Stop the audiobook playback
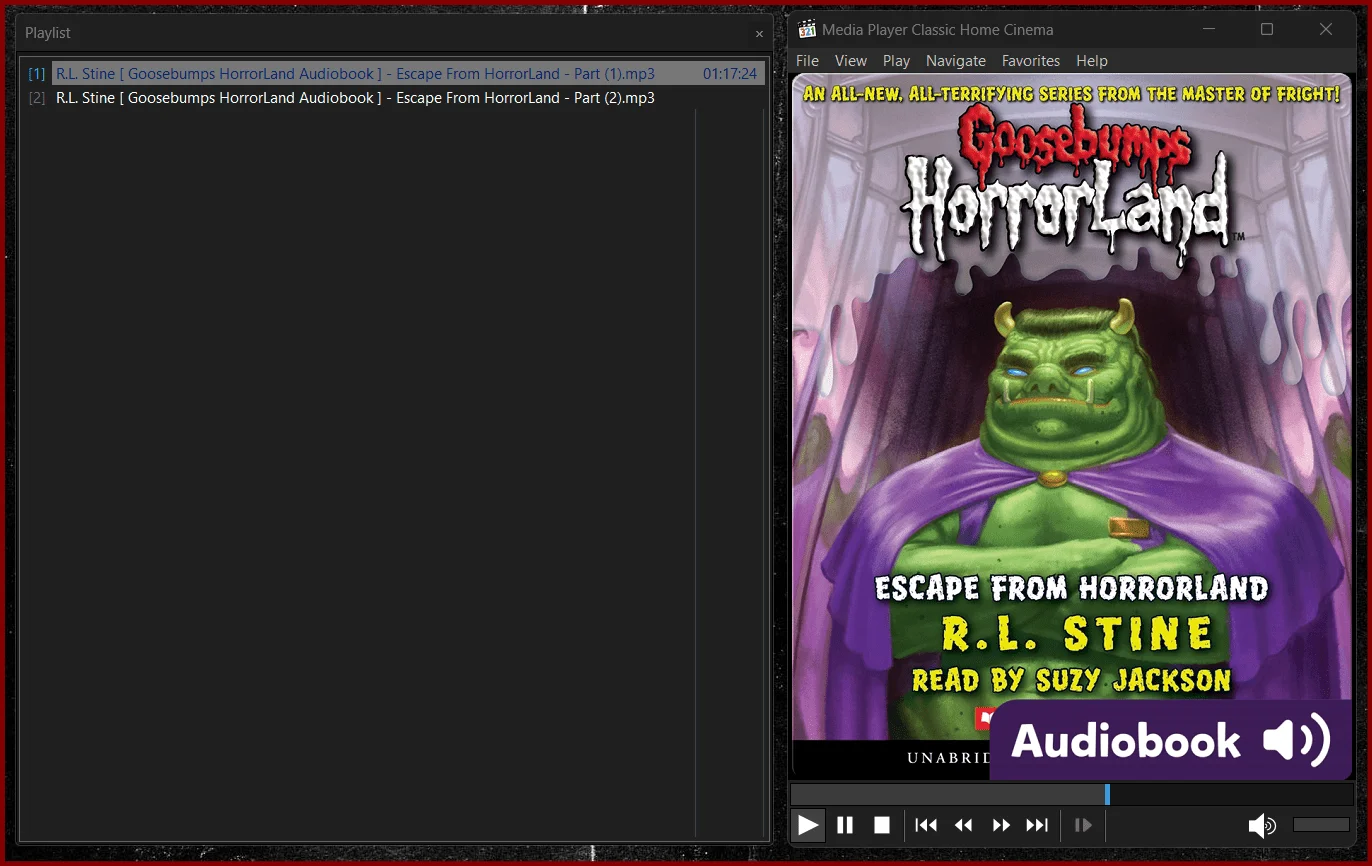The height and width of the screenshot is (866, 1372). point(882,825)
